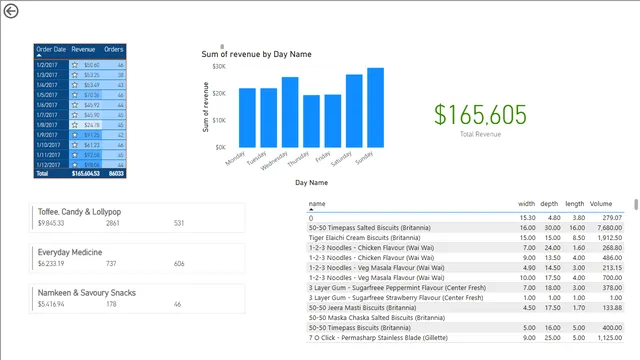Sort product table by depth column
Viewport: 640px width, 360px height.
549,204
